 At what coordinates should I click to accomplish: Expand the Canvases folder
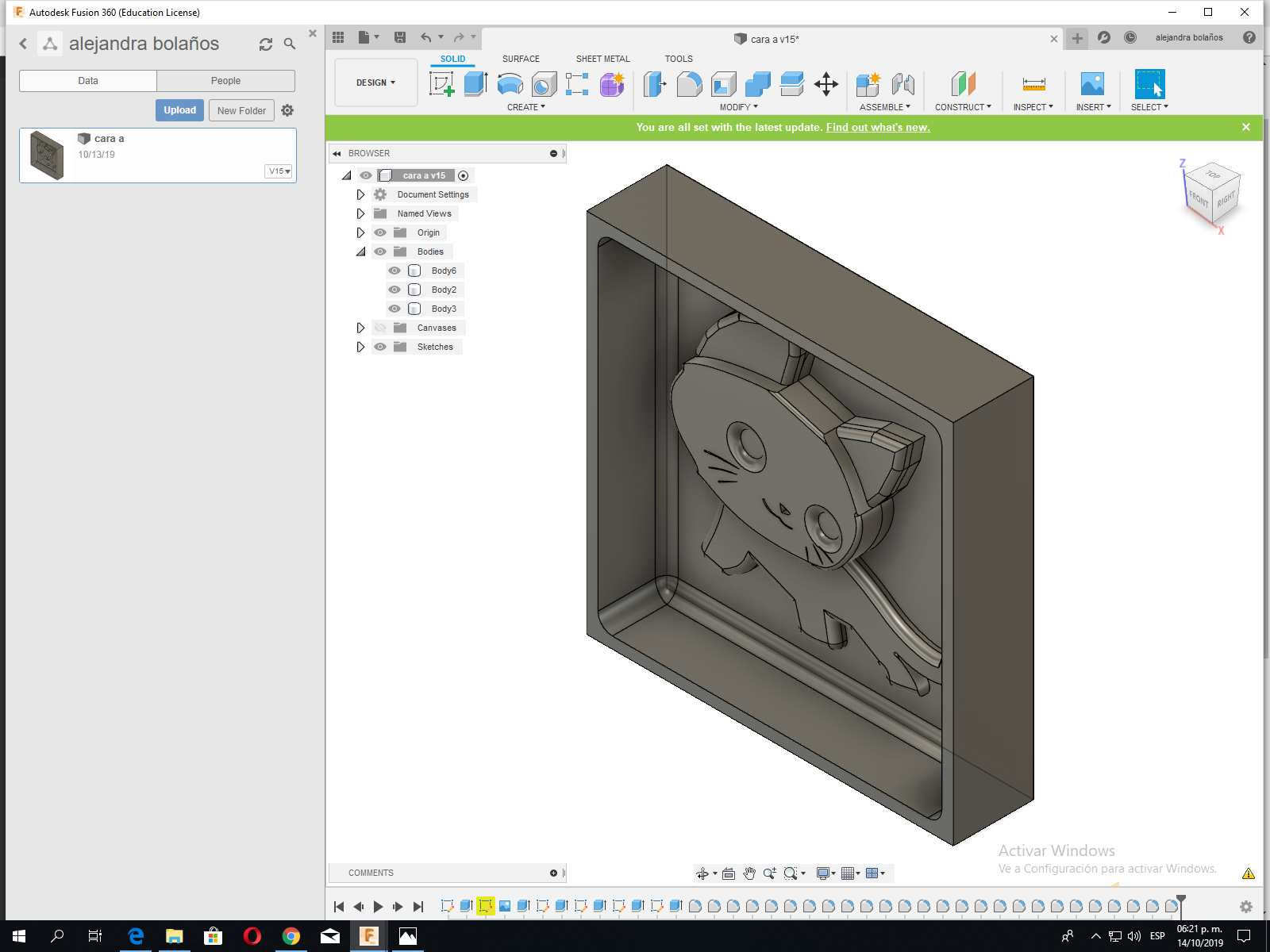(360, 328)
